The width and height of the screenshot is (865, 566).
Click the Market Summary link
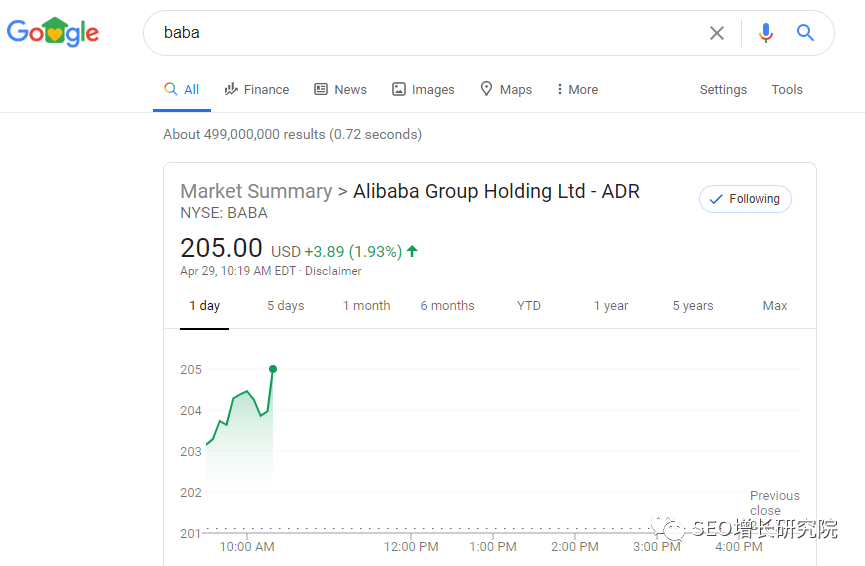pos(256,191)
